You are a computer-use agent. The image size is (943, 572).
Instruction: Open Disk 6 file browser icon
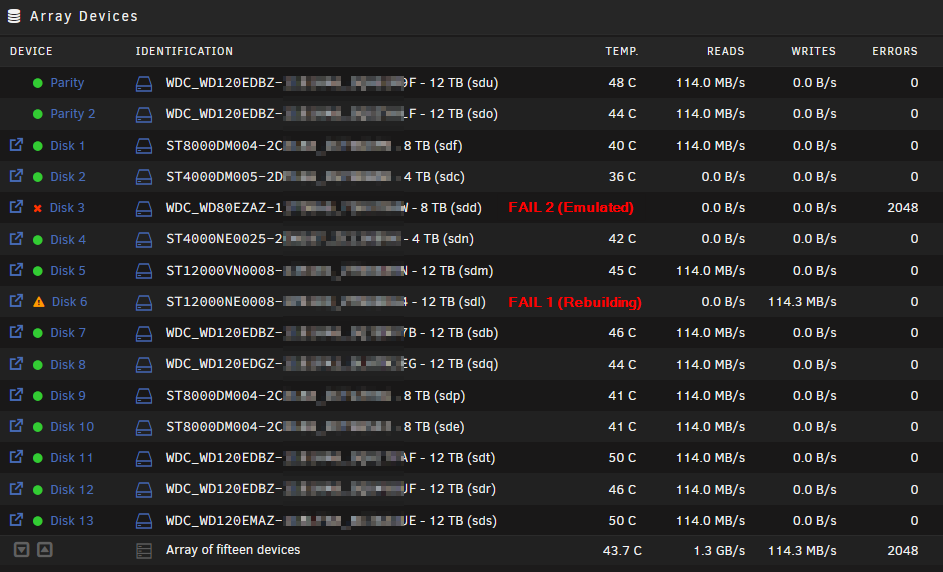click(16, 301)
